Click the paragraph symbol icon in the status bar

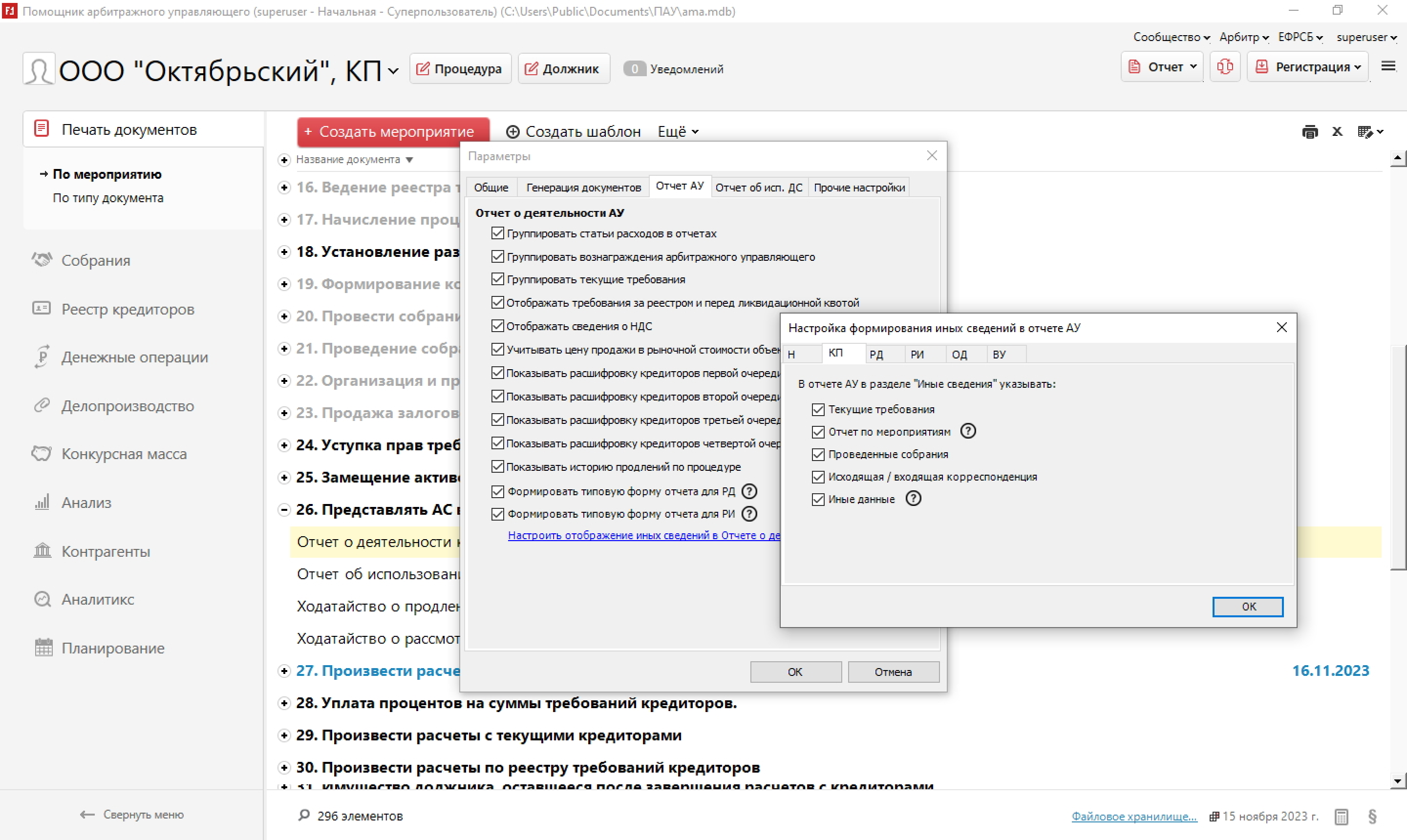pyautogui.click(x=1372, y=816)
